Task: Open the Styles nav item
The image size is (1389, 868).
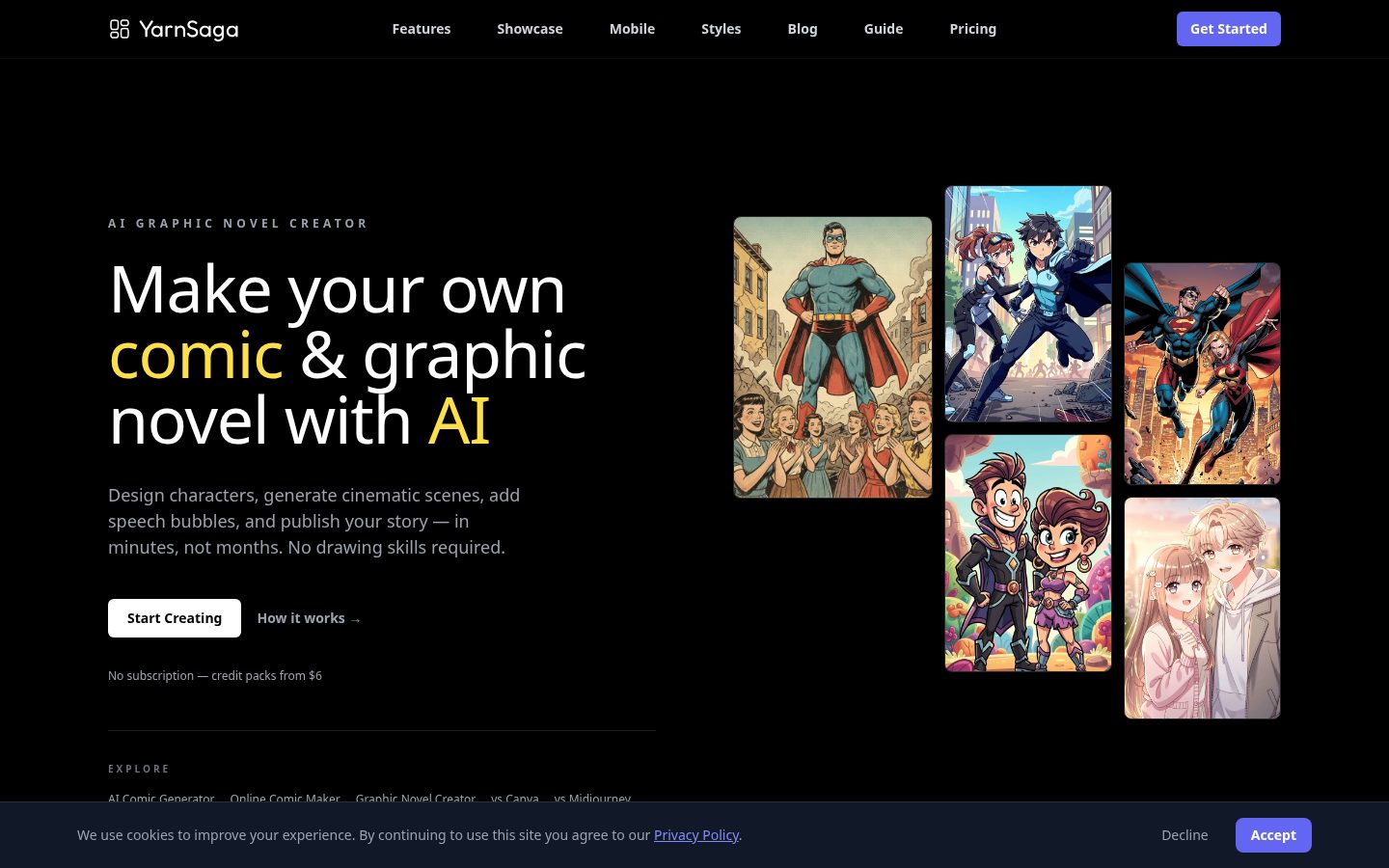Action: [721, 29]
